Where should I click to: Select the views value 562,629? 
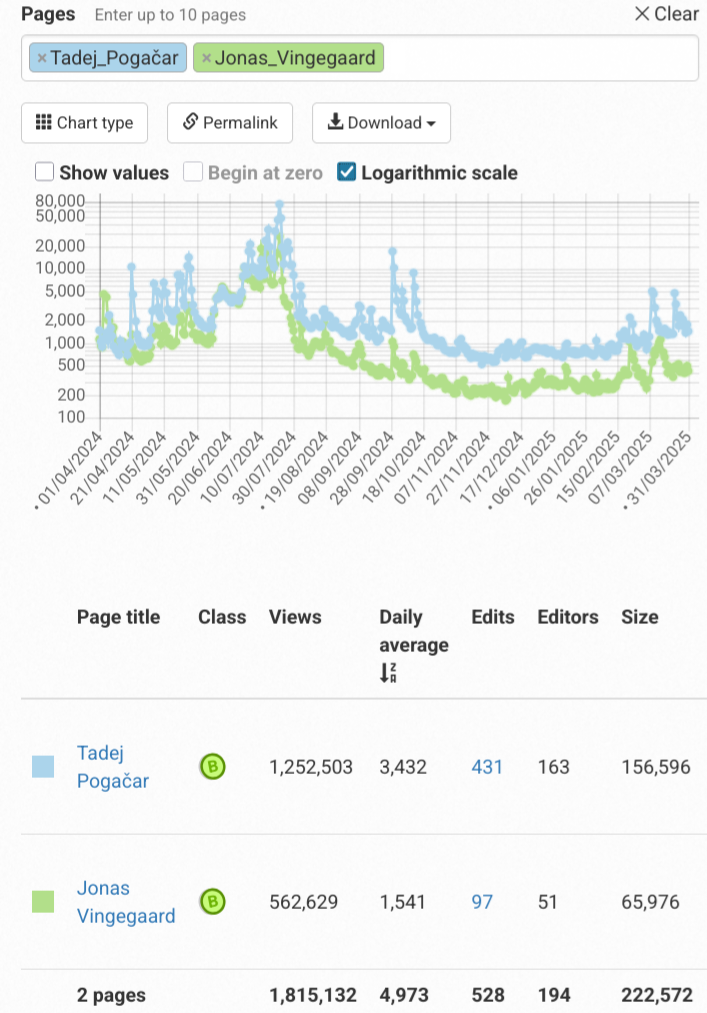[304, 902]
